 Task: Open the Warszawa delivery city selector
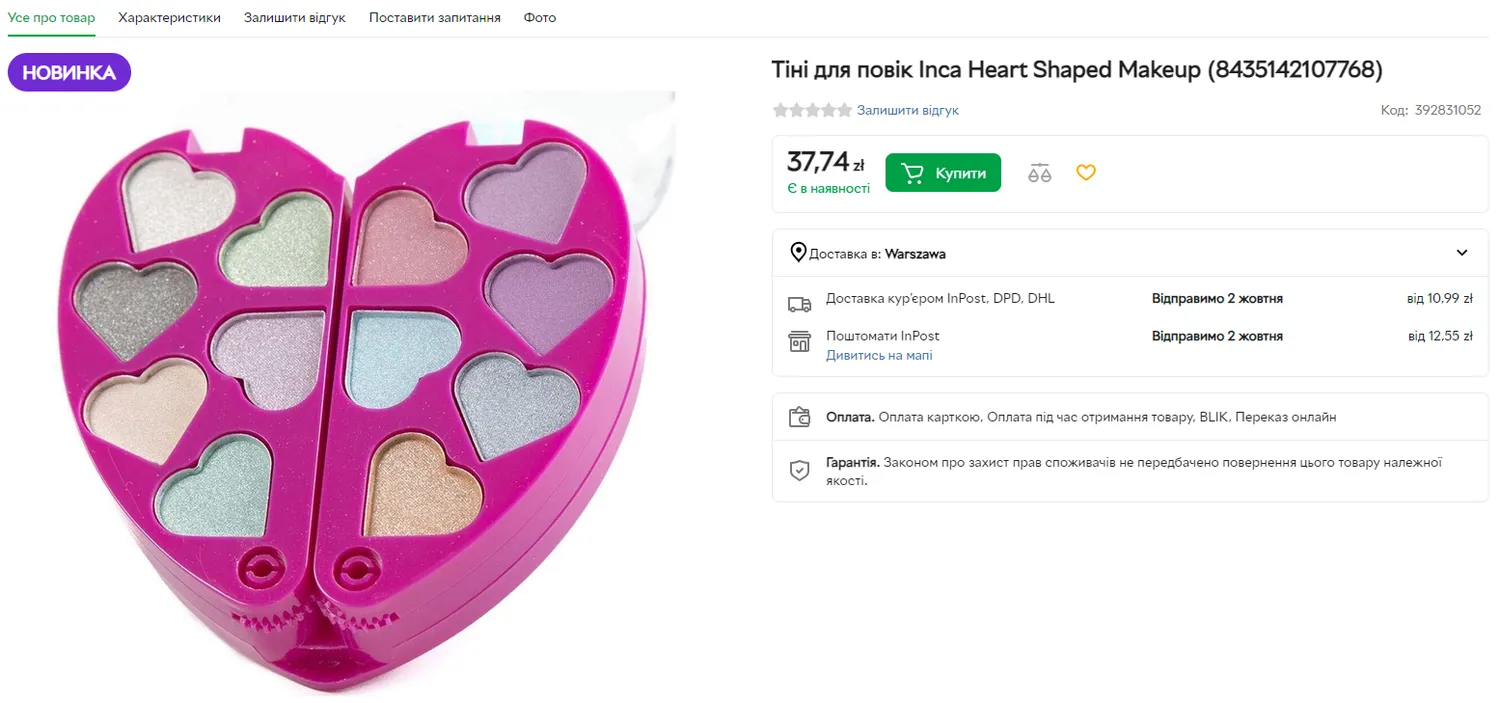[x=915, y=254]
